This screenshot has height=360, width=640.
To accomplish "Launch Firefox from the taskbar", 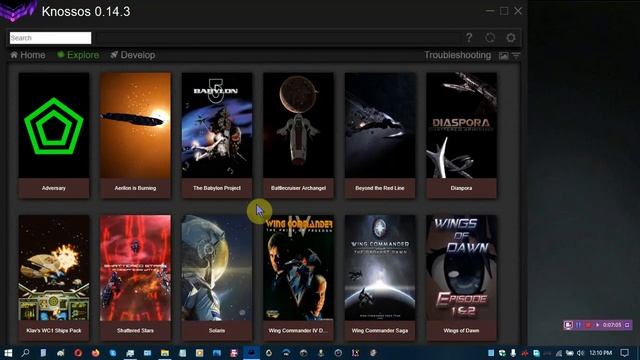I will click(x=96, y=353).
